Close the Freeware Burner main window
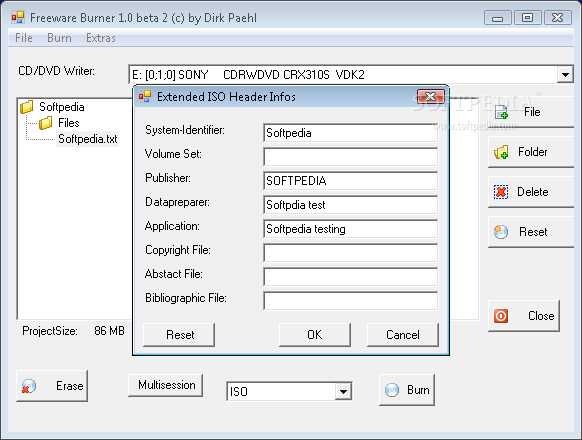The width and height of the screenshot is (582, 440). point(558,18)
